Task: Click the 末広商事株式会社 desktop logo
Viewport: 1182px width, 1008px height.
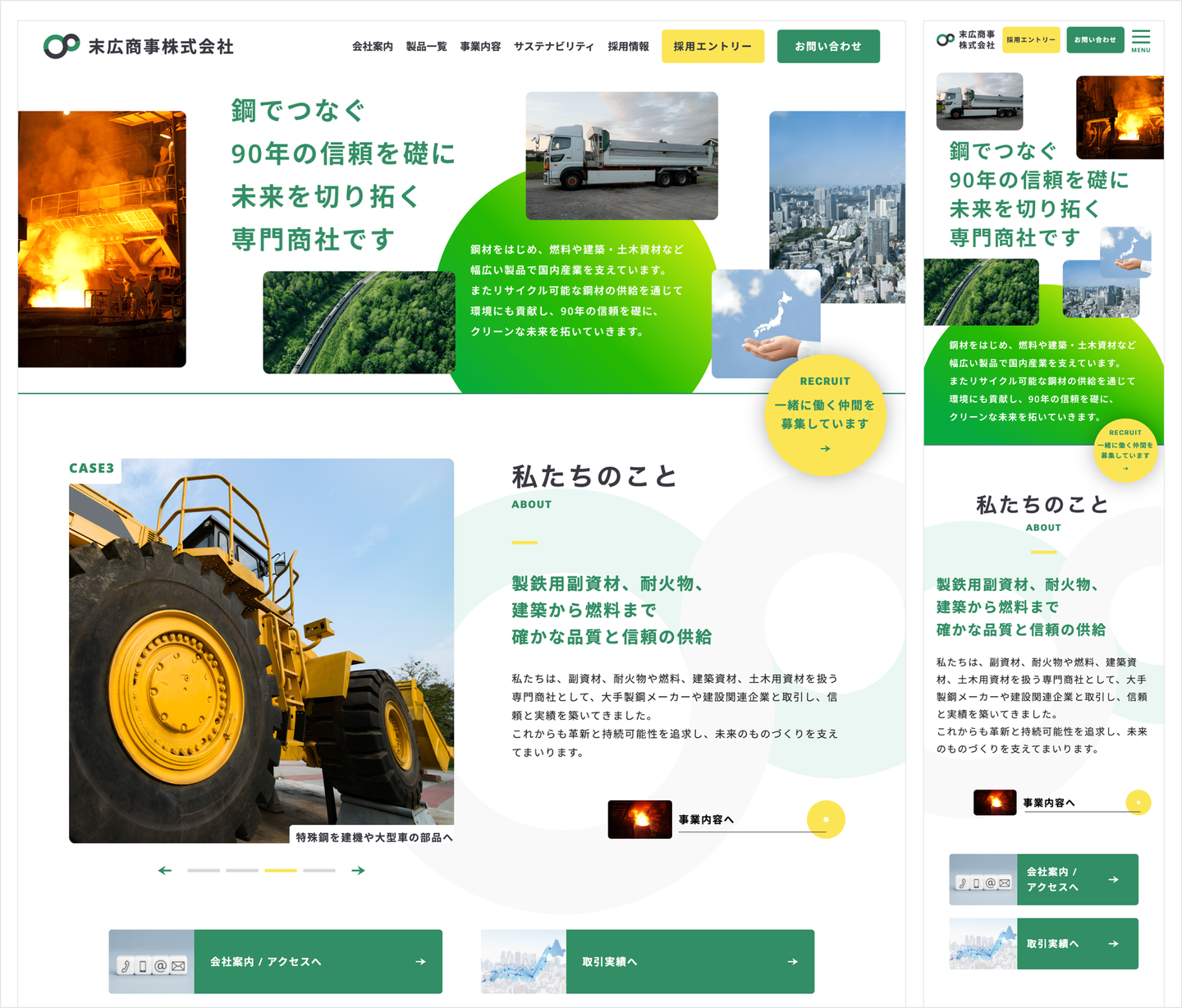Action: tap(139, 46)
